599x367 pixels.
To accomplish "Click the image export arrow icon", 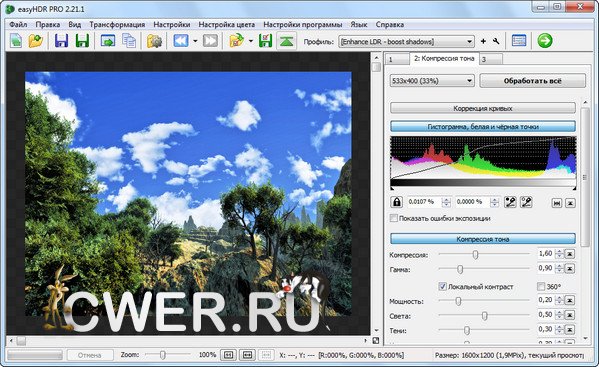I will (108, 41).
